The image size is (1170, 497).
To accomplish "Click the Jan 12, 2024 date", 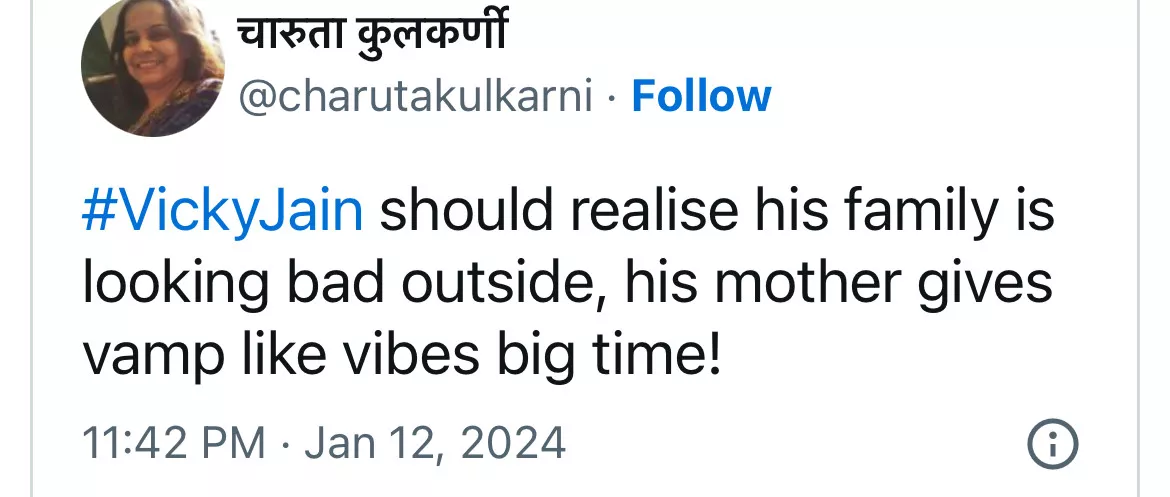I will click(x=435, y=442).
